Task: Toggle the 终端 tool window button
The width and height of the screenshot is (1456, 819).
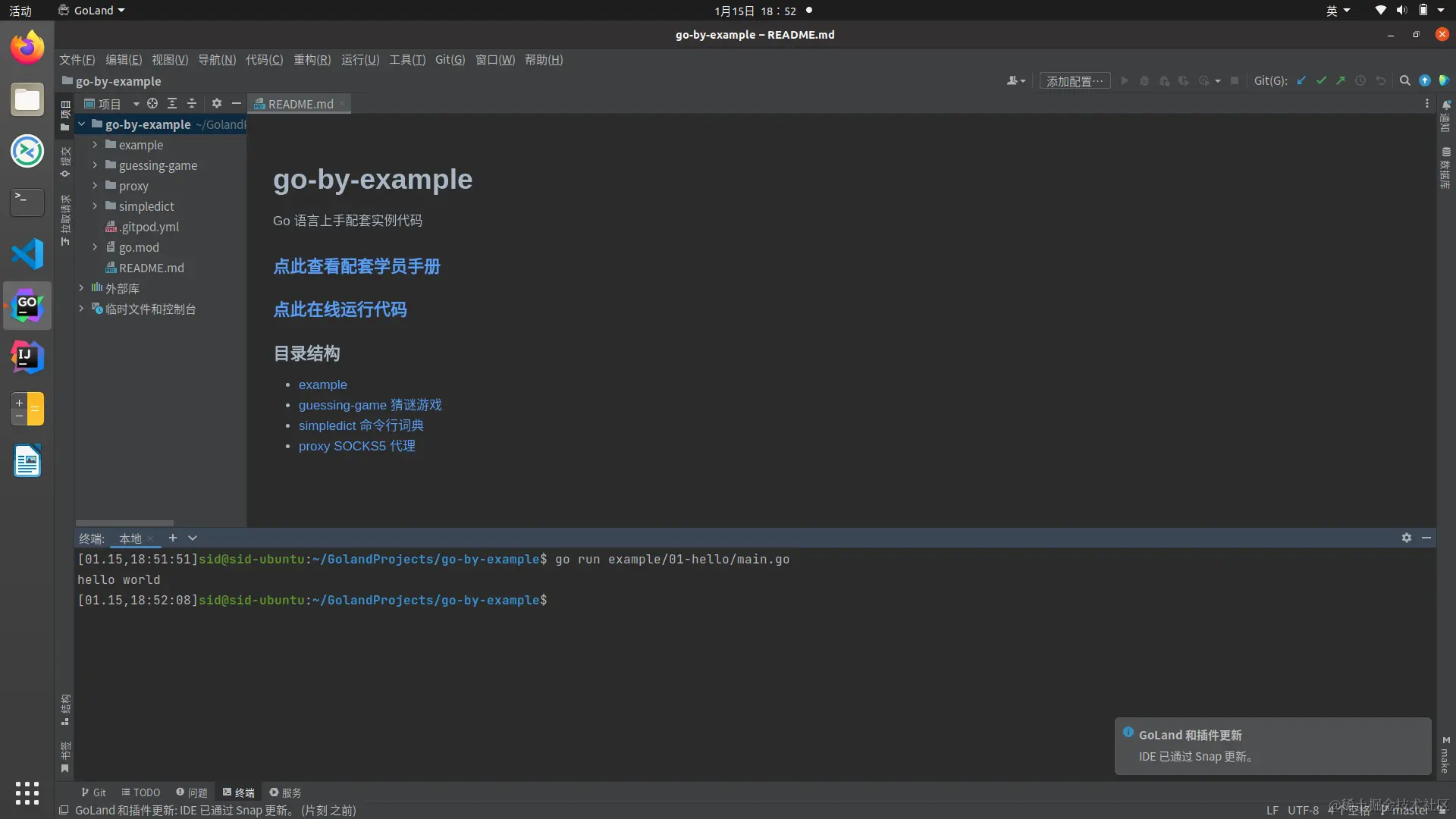Action: [x=238, y=792]
